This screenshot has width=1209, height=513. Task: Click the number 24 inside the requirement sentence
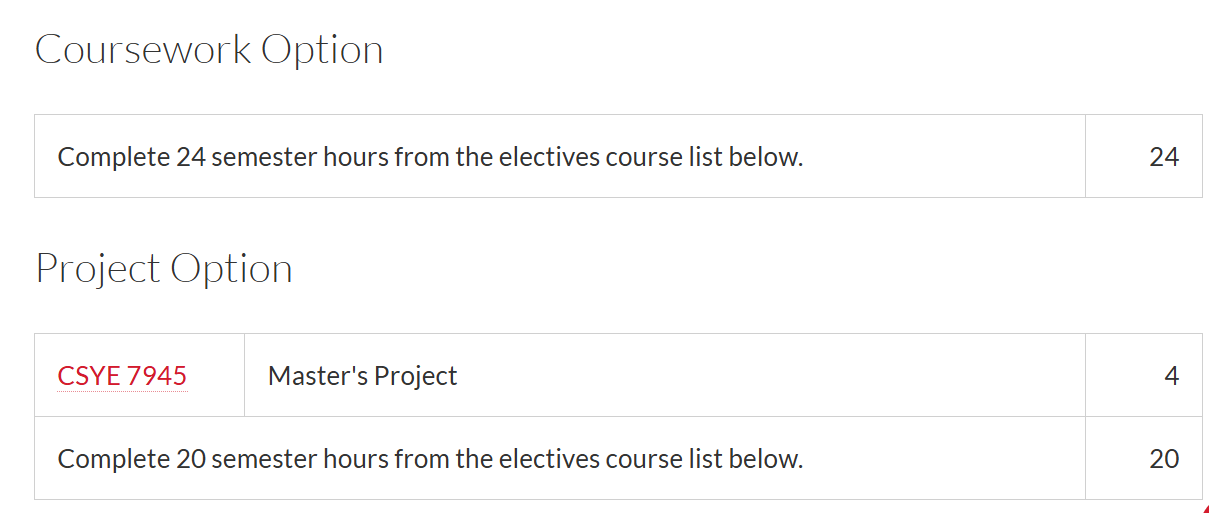point(190,157)
